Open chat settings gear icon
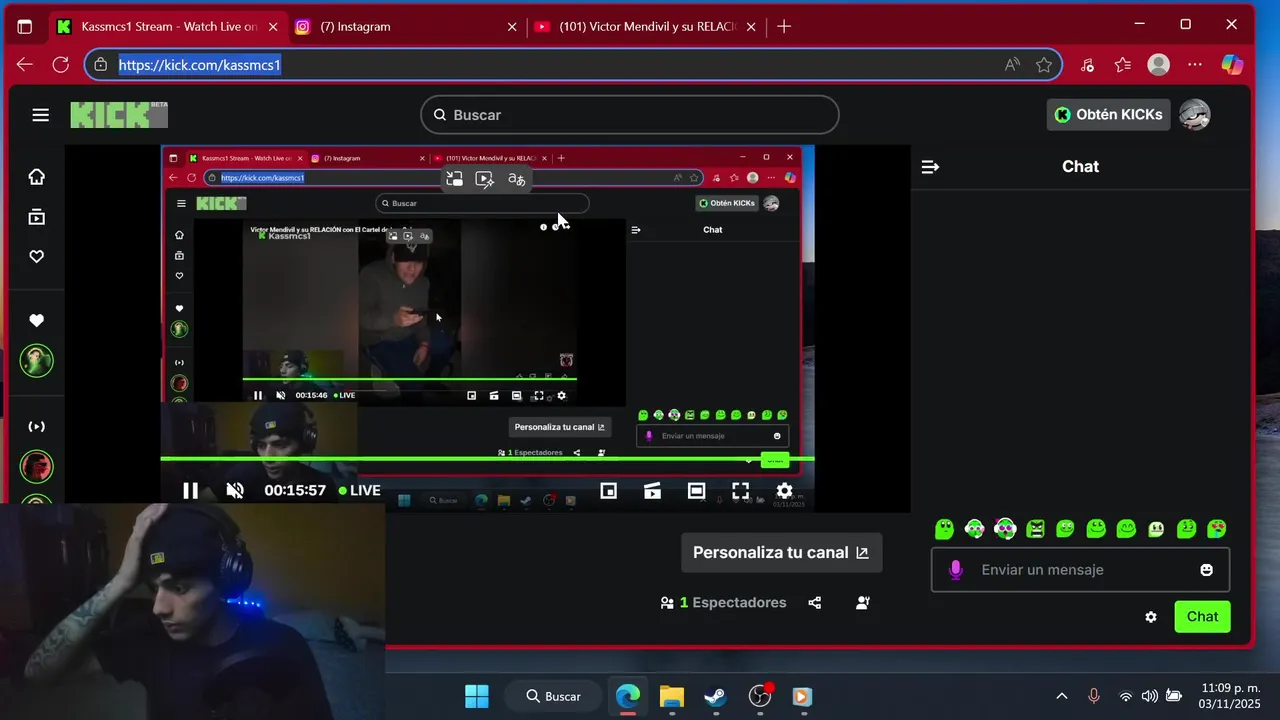This screenshot has height=720, width=1280. [x=1151, y=617]
